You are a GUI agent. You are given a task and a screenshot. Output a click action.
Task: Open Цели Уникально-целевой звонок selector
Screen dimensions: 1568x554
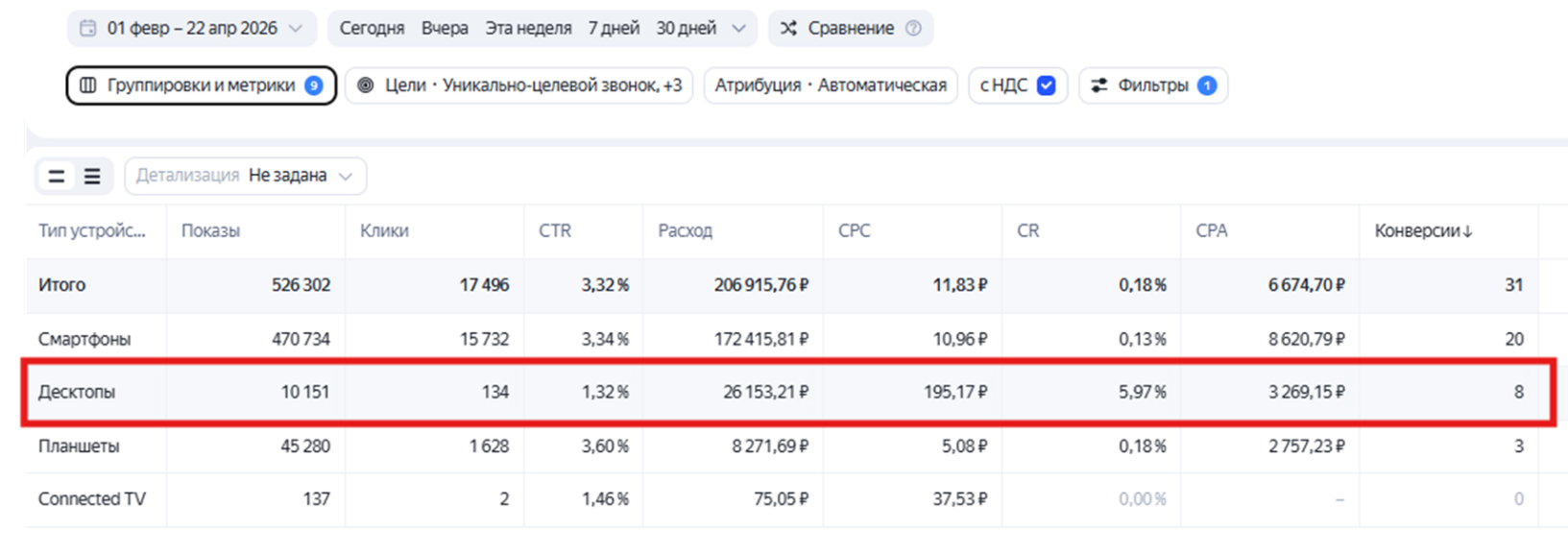(519, 85)
